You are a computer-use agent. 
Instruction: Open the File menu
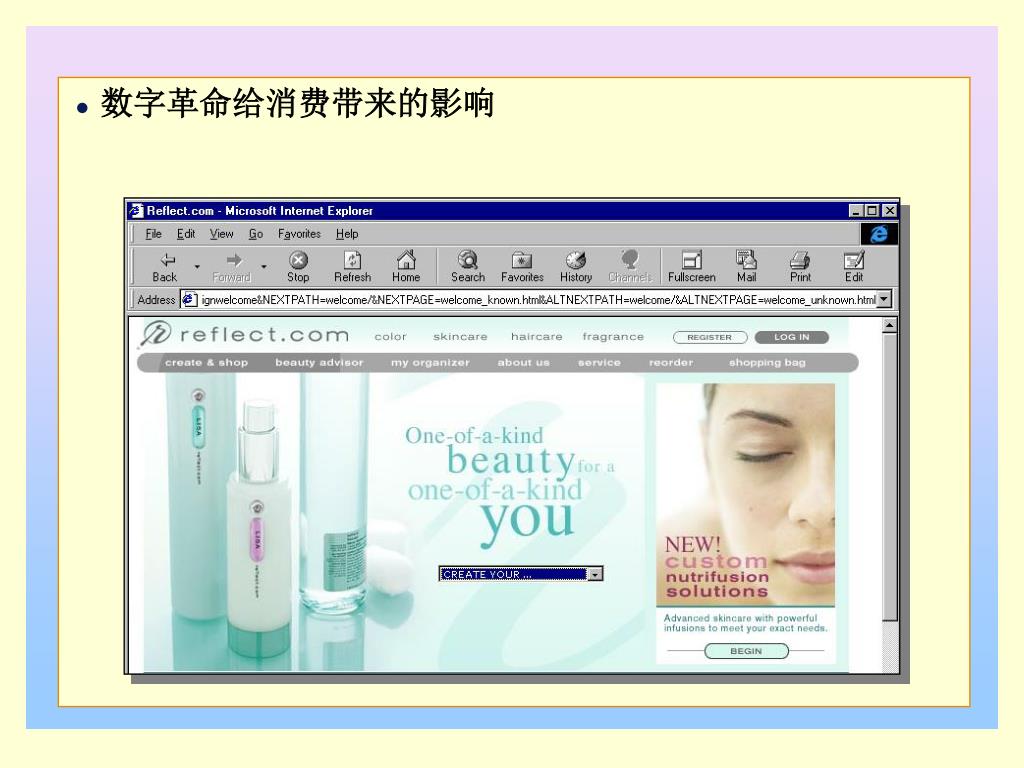click(153, 234)
